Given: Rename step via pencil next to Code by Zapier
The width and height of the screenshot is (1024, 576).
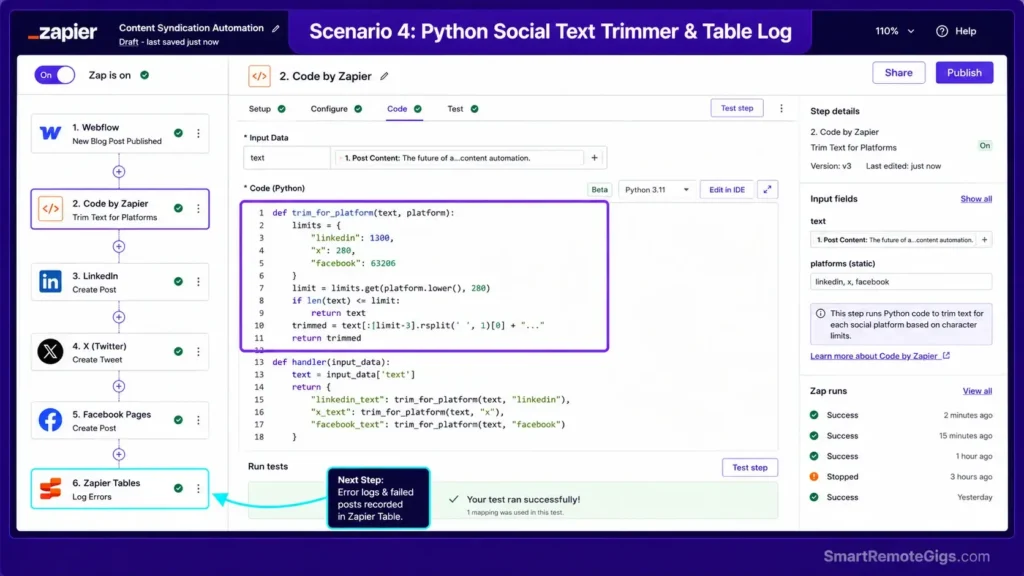Looking at the screenshot, I should 384,76.
